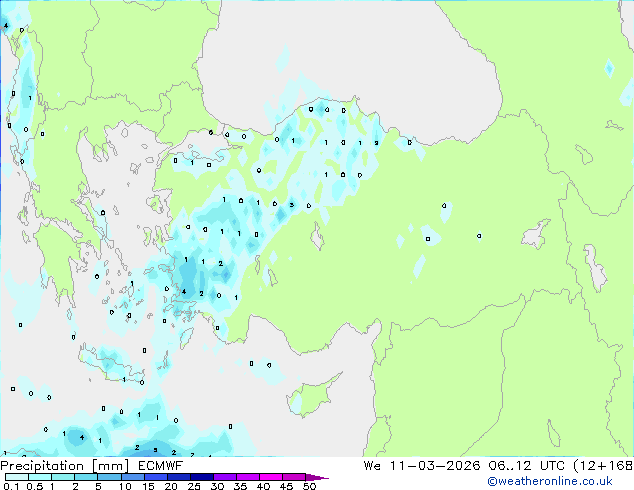
Task: Click the above-50 mm legend arrow tip
Action: tap(317, 477)
